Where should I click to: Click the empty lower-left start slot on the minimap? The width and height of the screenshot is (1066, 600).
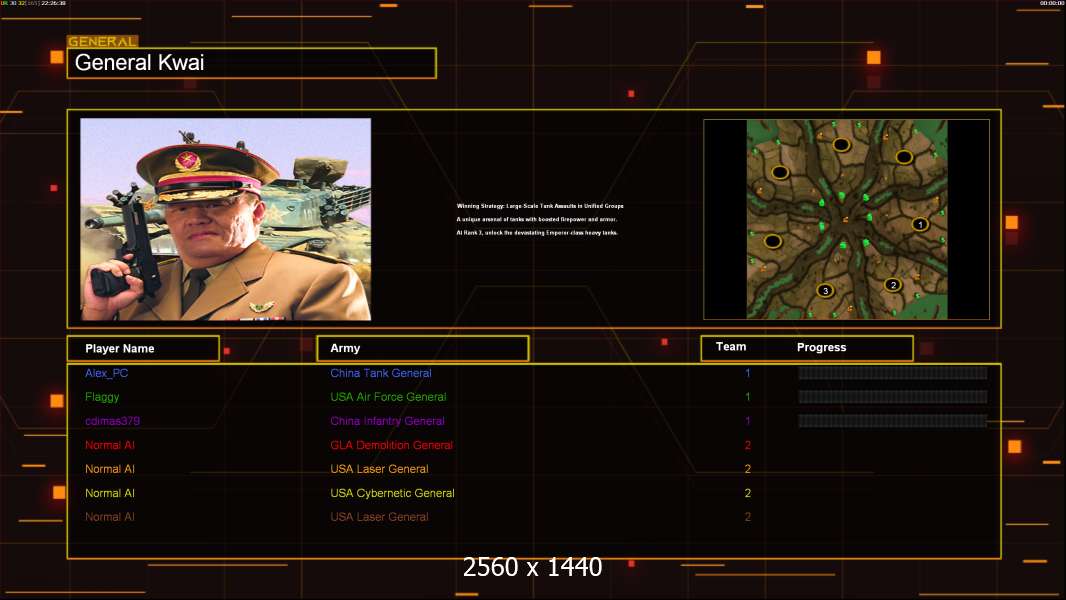coord(772,241)
